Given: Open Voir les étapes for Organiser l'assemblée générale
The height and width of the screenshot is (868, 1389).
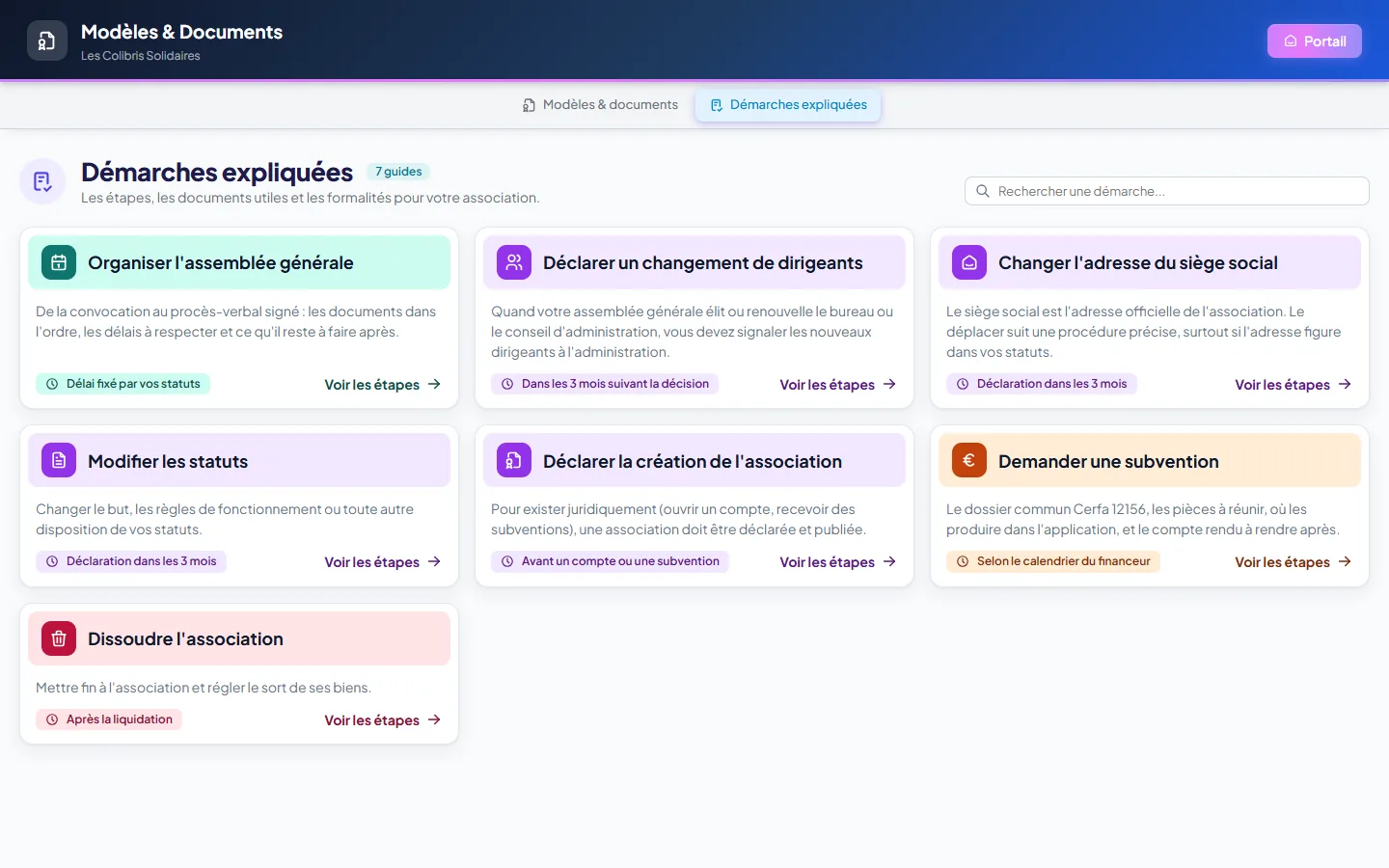Looking at the screenshot, I should [x=383, y=385].
